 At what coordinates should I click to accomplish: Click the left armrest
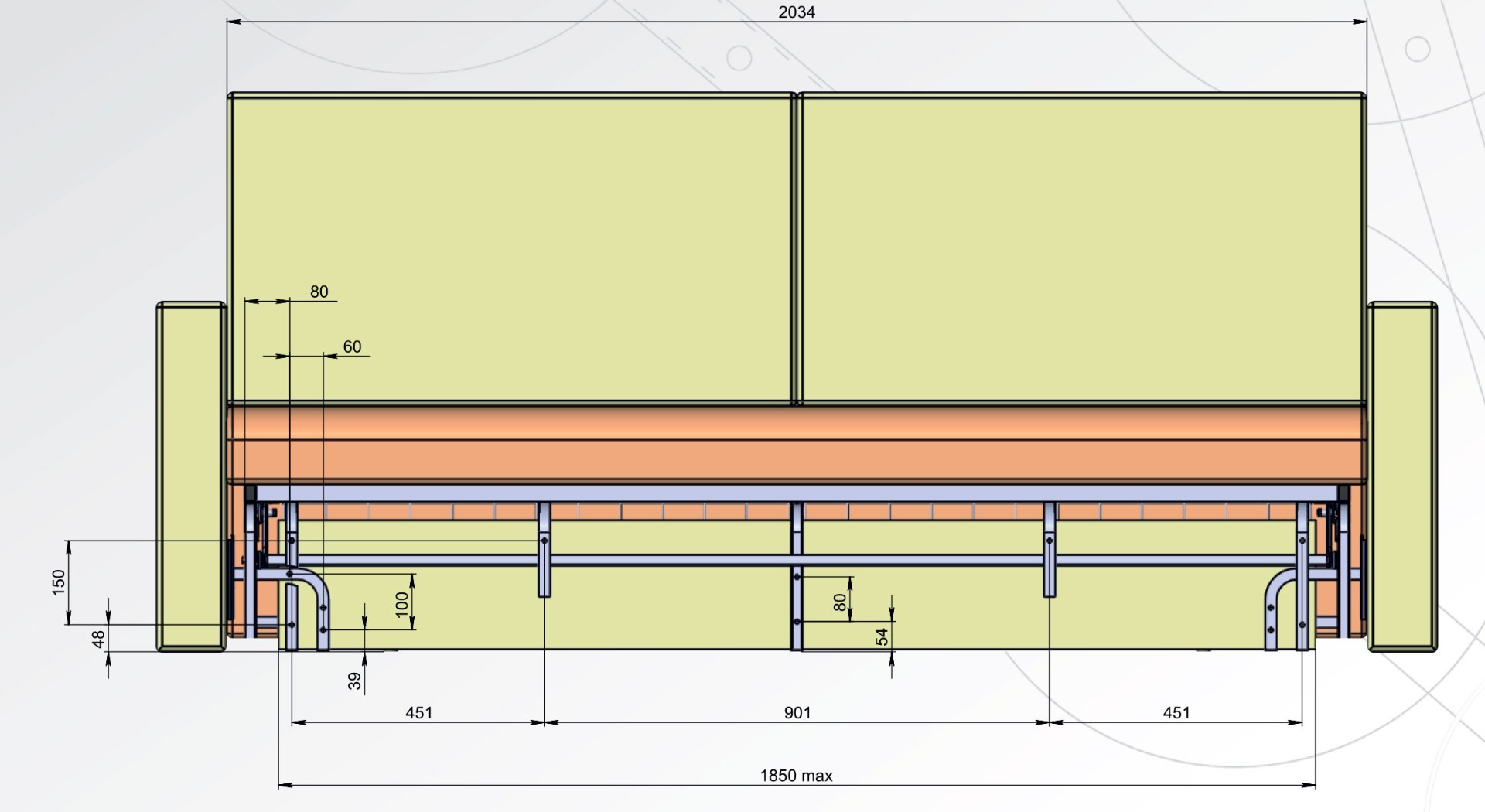click(x=192, y=476)
